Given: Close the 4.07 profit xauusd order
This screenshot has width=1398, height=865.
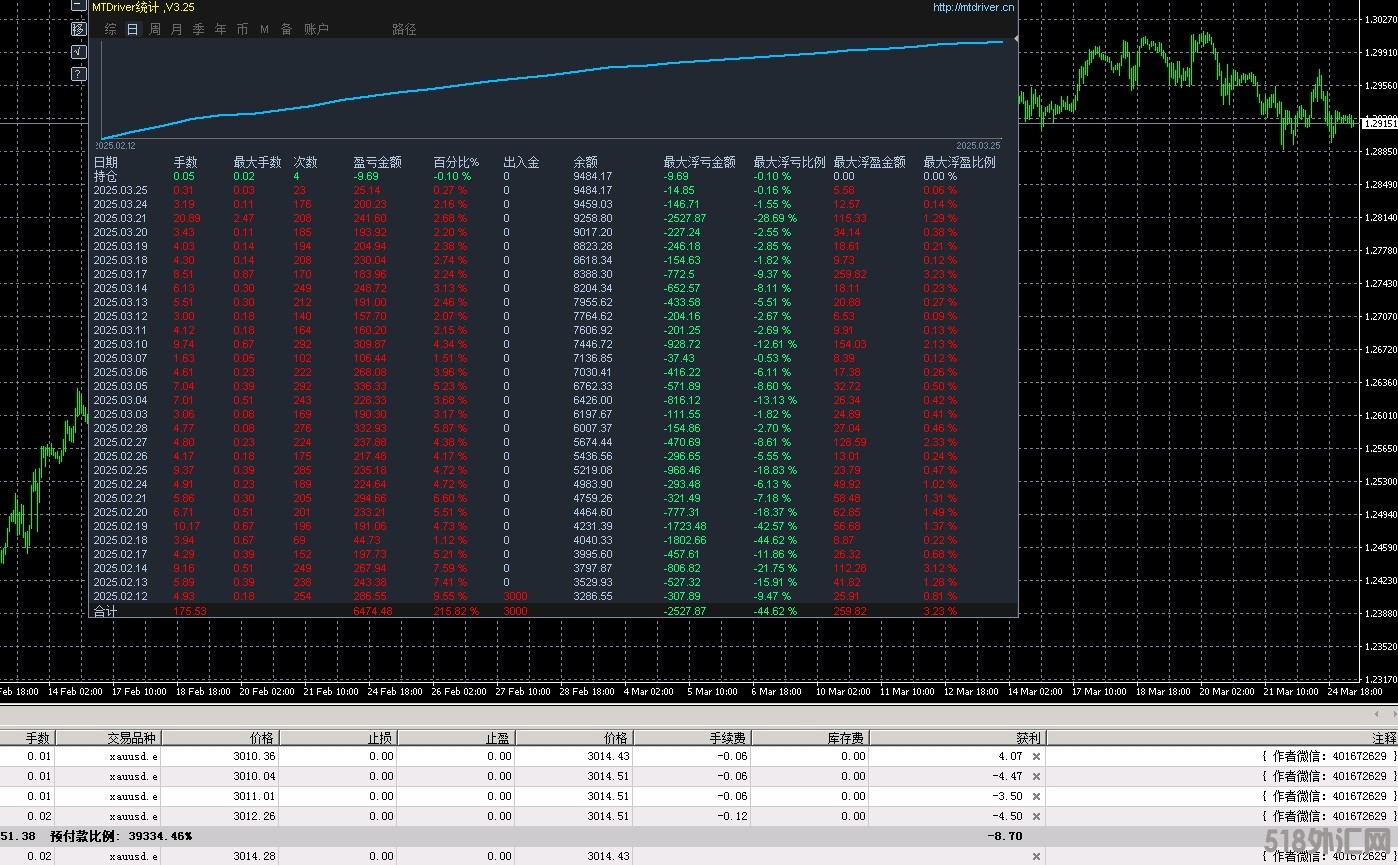Looking at the screenshot, I should pos(1036,757).
